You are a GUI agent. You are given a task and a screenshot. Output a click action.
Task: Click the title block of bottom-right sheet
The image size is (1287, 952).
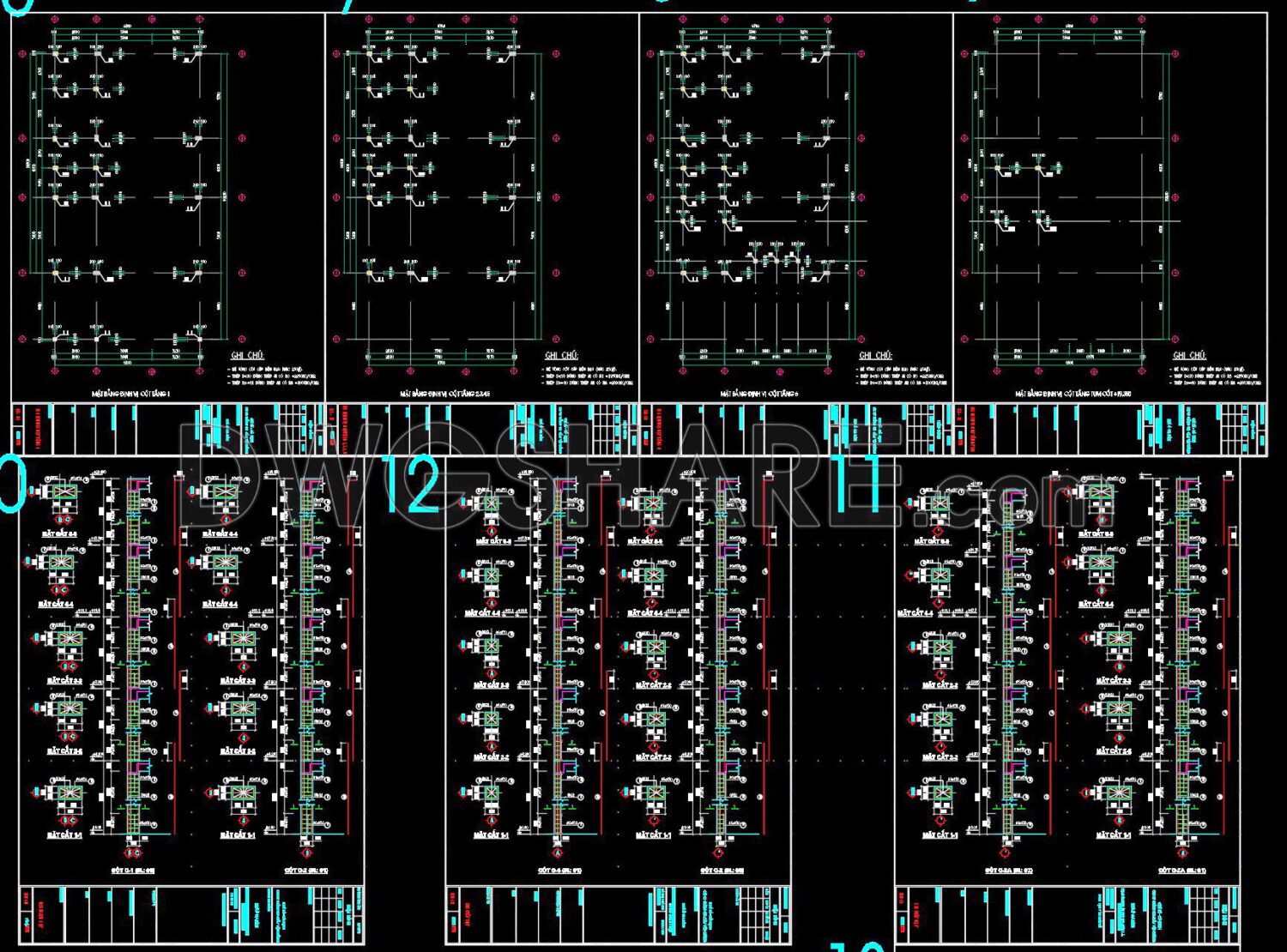click(1066, 913)
